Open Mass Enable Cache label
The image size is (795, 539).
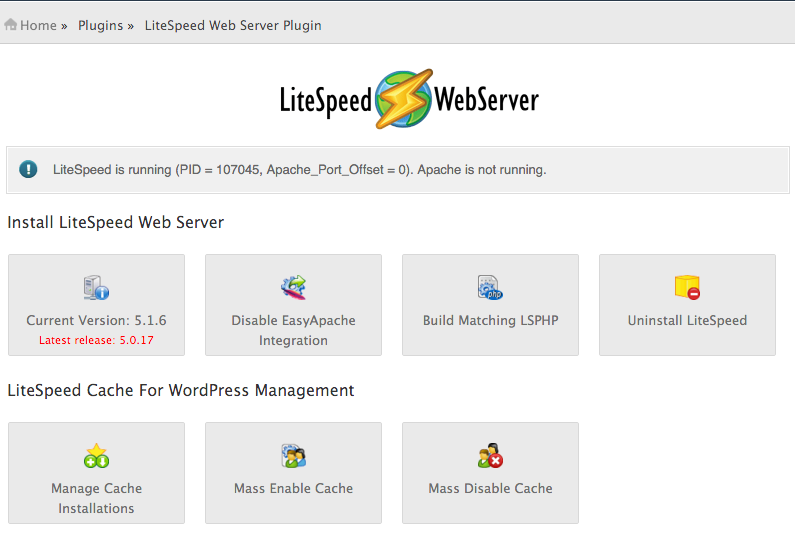point(294,488)
